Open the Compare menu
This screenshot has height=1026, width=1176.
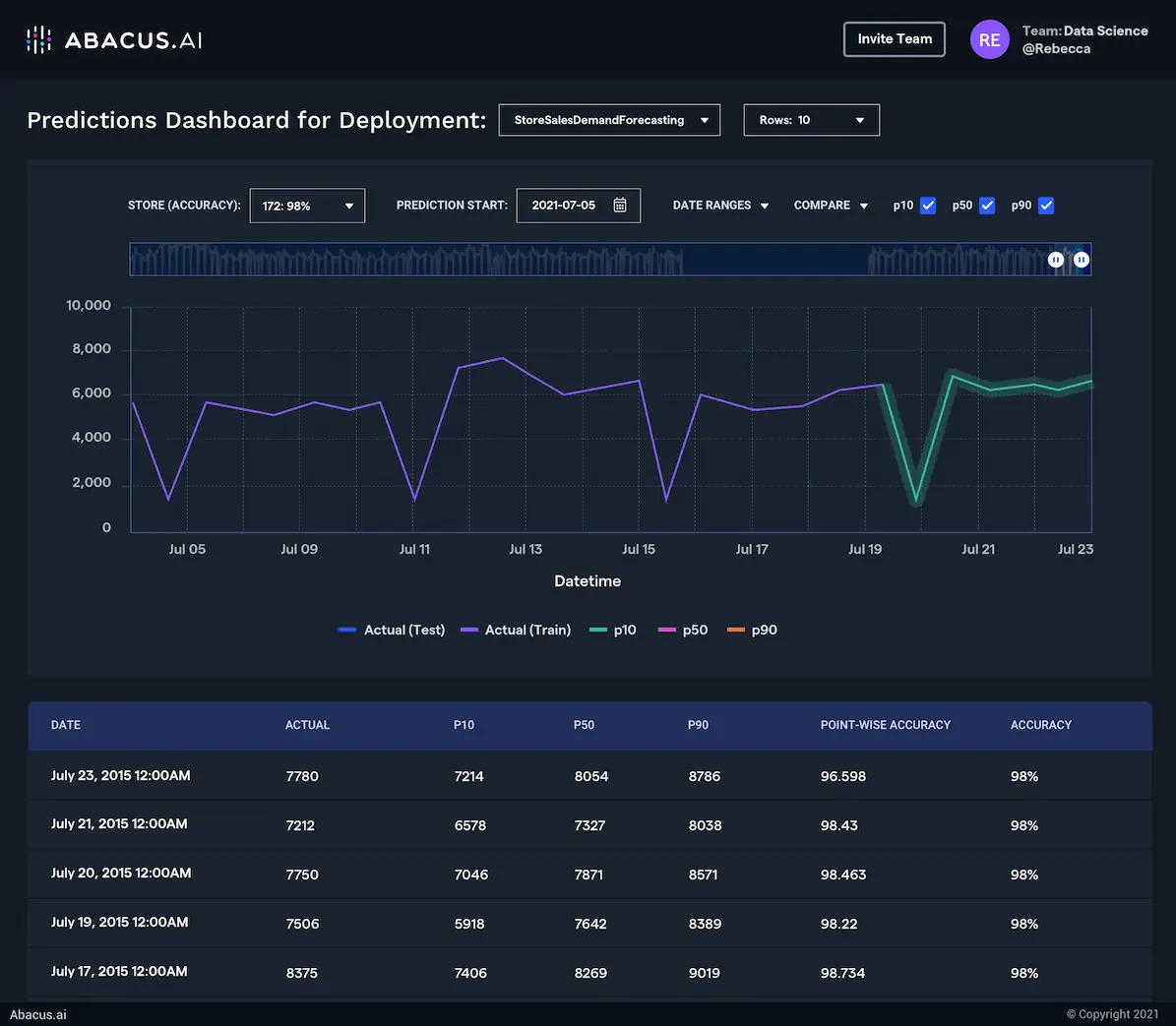[x=831, y=206]
